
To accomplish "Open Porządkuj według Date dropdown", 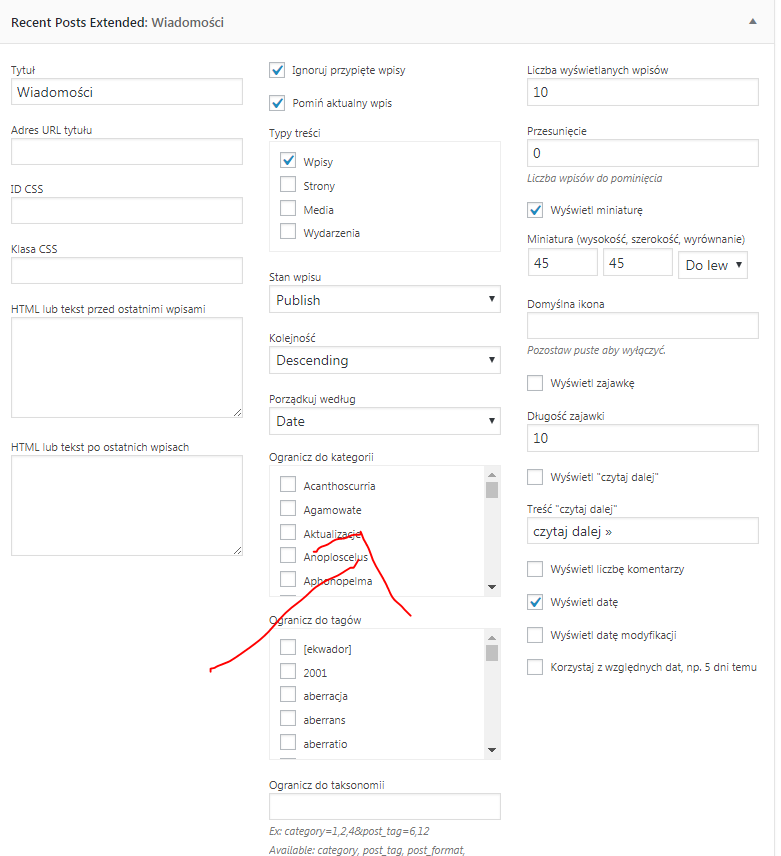I will (385, 421).
